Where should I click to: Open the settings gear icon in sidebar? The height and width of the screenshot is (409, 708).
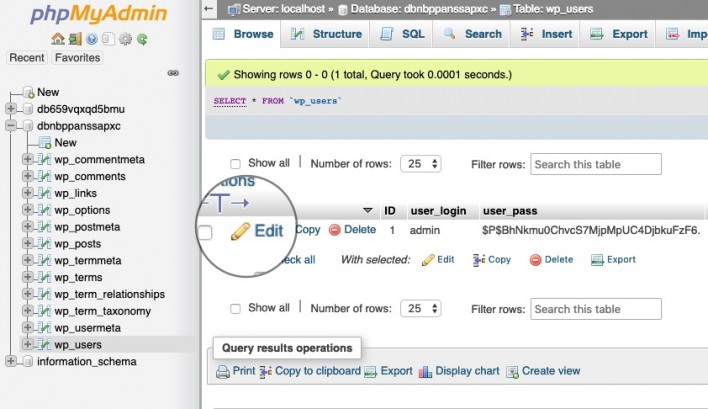pos(125,39)
